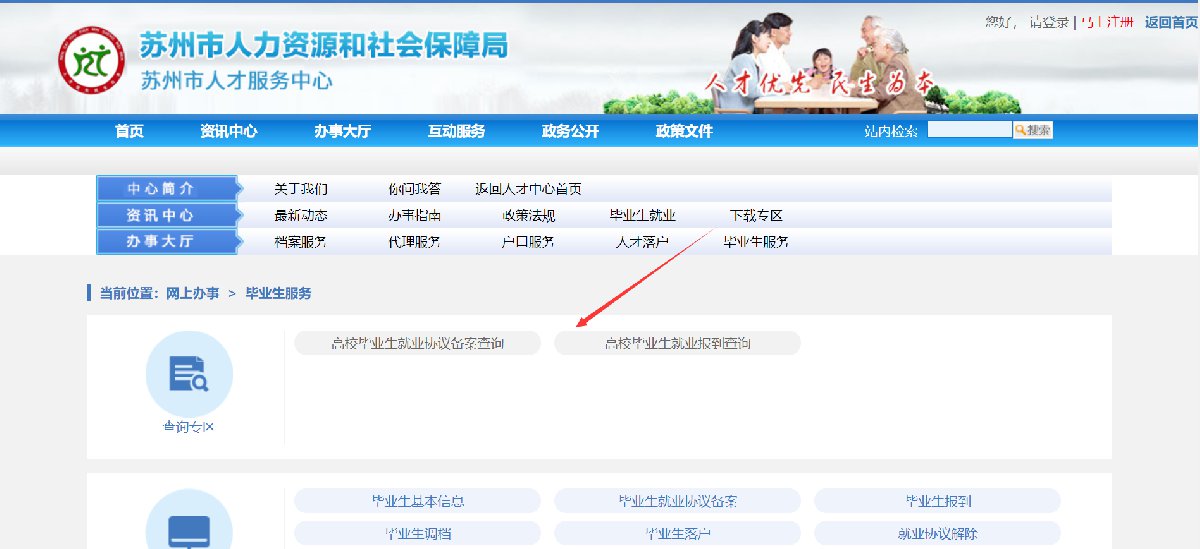Open 政策文件 in the navigation bar
The height and width of the screenshot is (549, 1200).
tap(684, 131)
